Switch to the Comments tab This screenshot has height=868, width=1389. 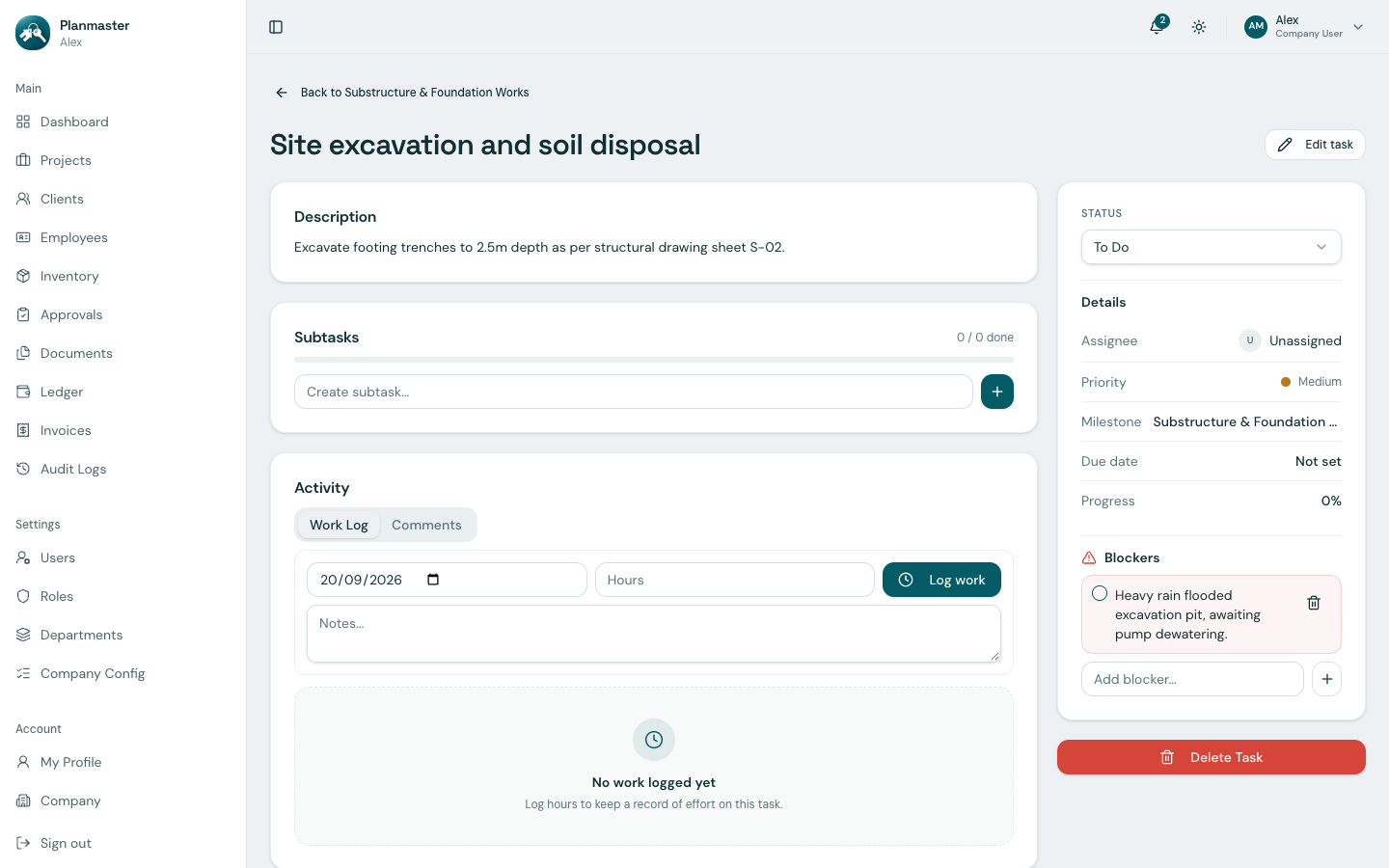pyautogui.click(x=426, y=525)
